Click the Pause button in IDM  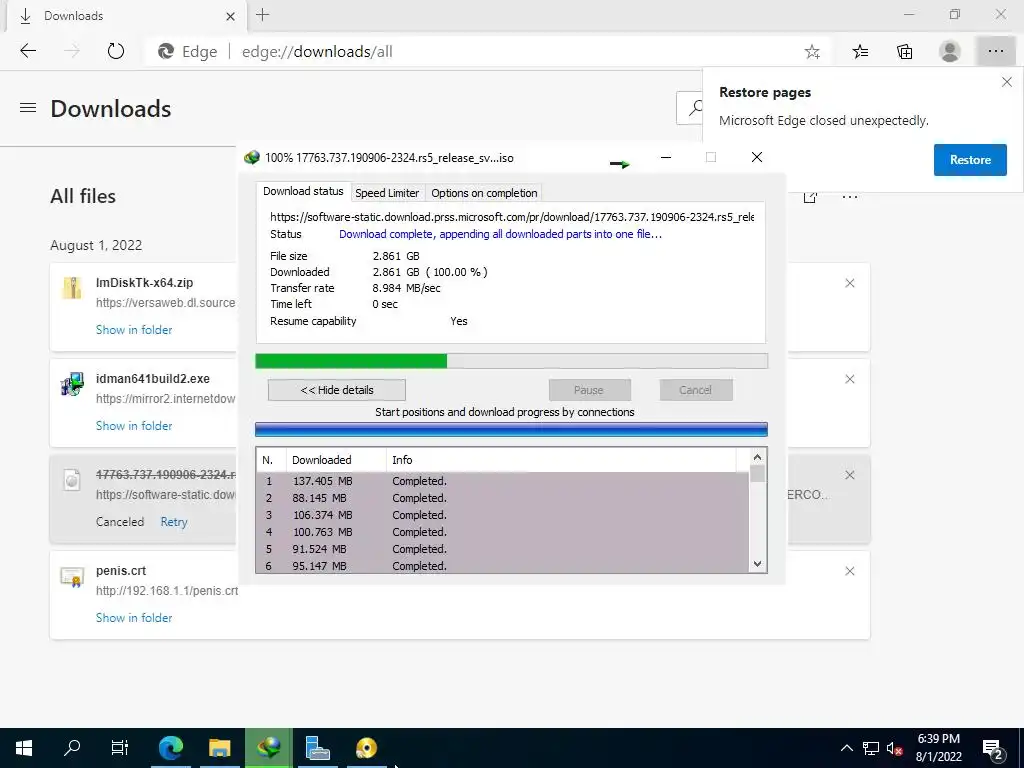pos(589,390)
